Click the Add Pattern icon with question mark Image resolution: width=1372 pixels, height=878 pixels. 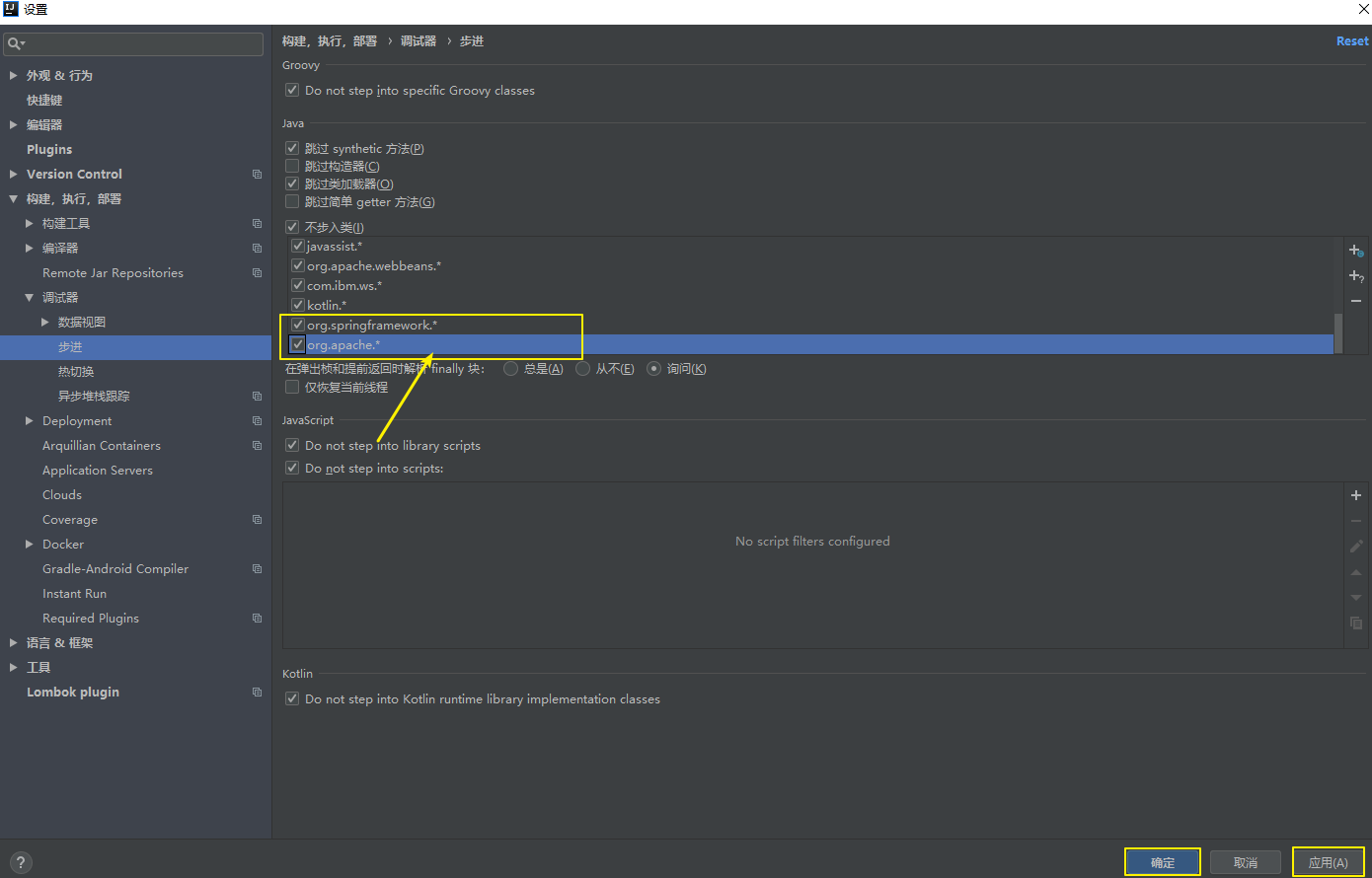[x=1355, y=276]
